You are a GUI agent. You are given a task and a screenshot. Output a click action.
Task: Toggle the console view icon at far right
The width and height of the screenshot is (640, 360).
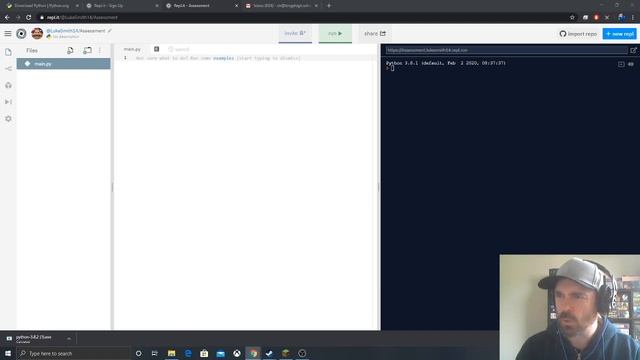tap(631, 64)
